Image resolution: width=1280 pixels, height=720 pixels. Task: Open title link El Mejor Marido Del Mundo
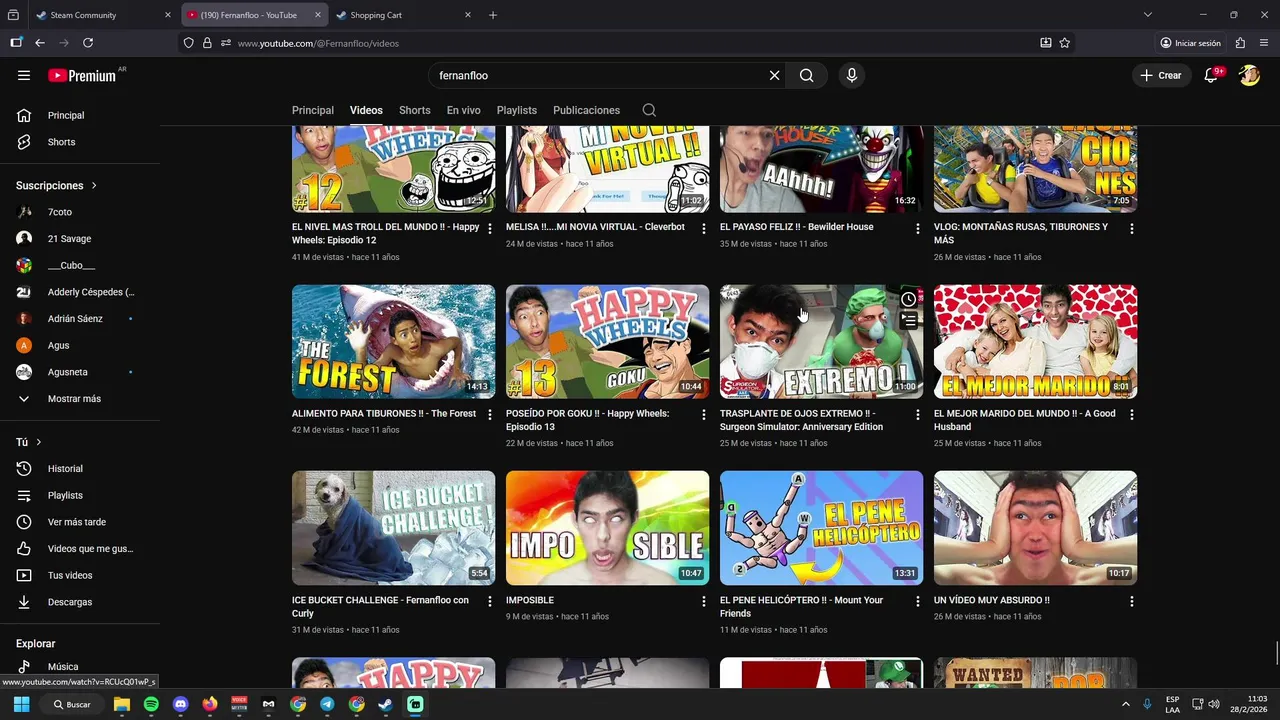(x=1025, y=420)
